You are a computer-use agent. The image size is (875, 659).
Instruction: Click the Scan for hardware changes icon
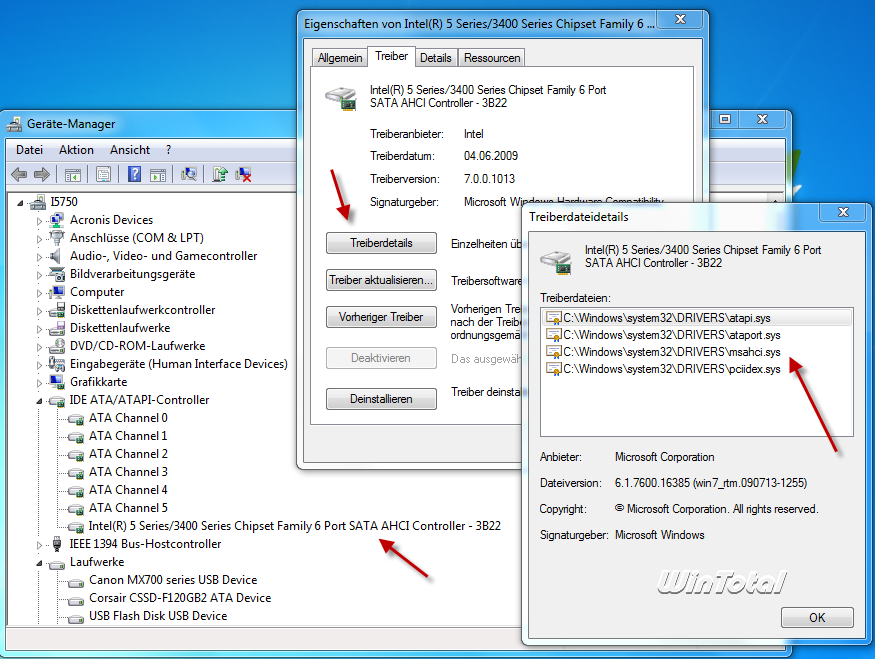(189, 175)
